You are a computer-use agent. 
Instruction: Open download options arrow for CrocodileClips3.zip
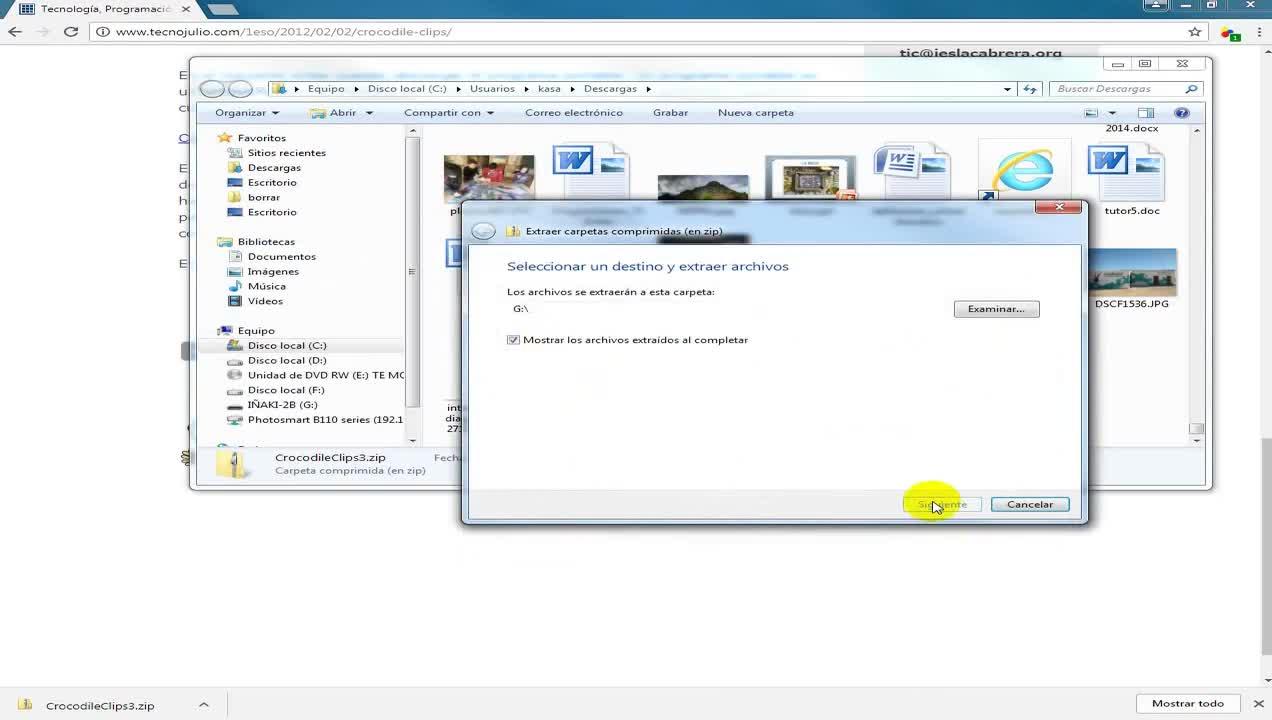pyautogui.click(x=203, y=705)
